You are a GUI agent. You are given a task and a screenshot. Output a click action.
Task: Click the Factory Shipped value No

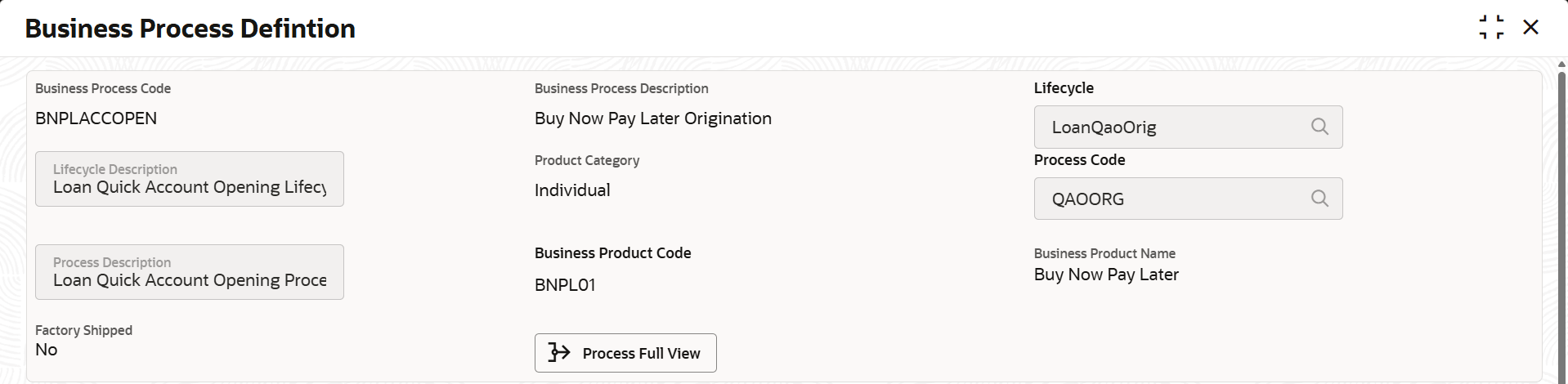point(47,350)
